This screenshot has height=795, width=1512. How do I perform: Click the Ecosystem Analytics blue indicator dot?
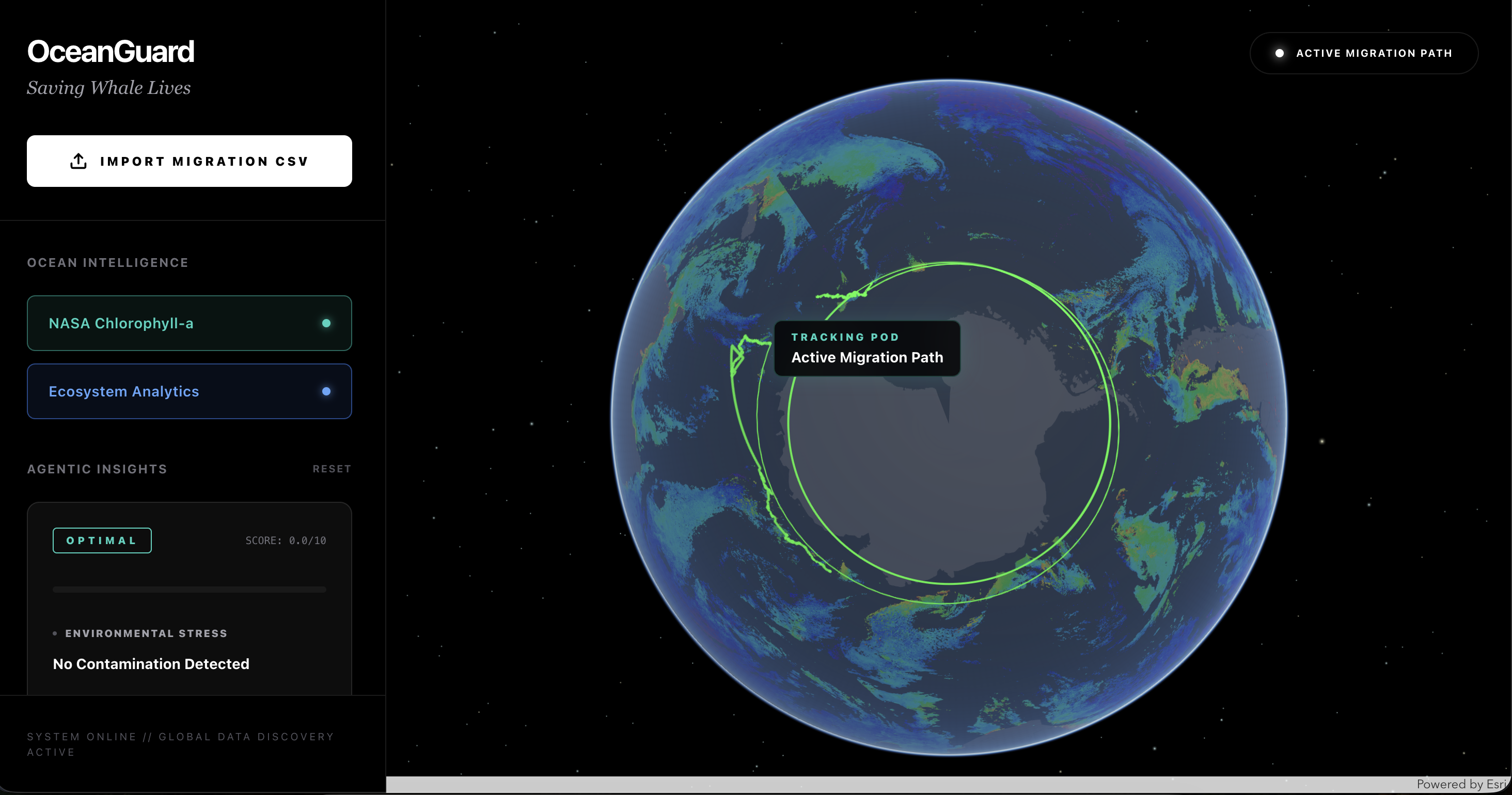[x=326, y=391]
